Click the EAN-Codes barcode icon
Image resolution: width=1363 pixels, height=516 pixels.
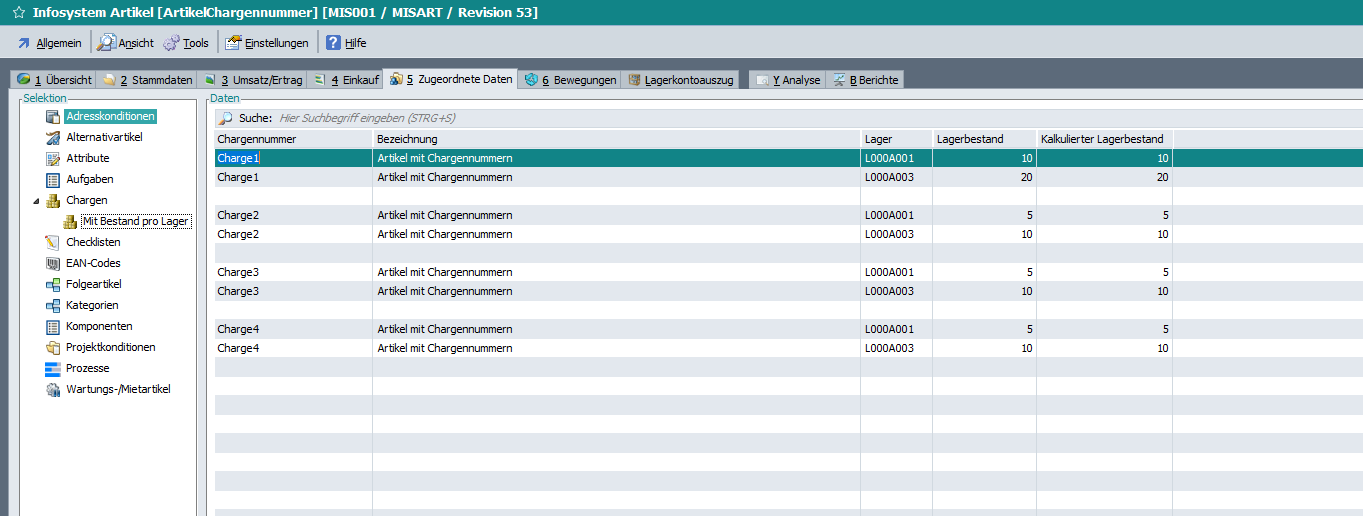pyautogui.click(x=53, y=264)
